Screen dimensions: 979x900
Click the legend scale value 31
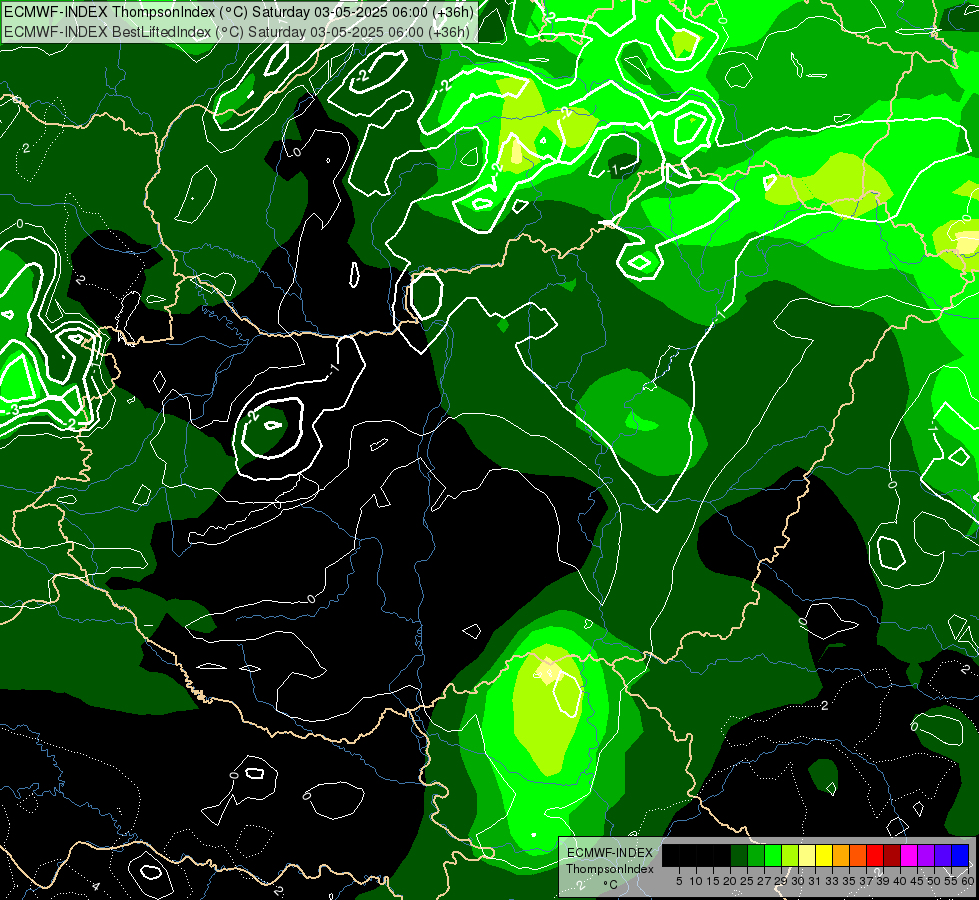pyautogui.click(x=815, y=881)
